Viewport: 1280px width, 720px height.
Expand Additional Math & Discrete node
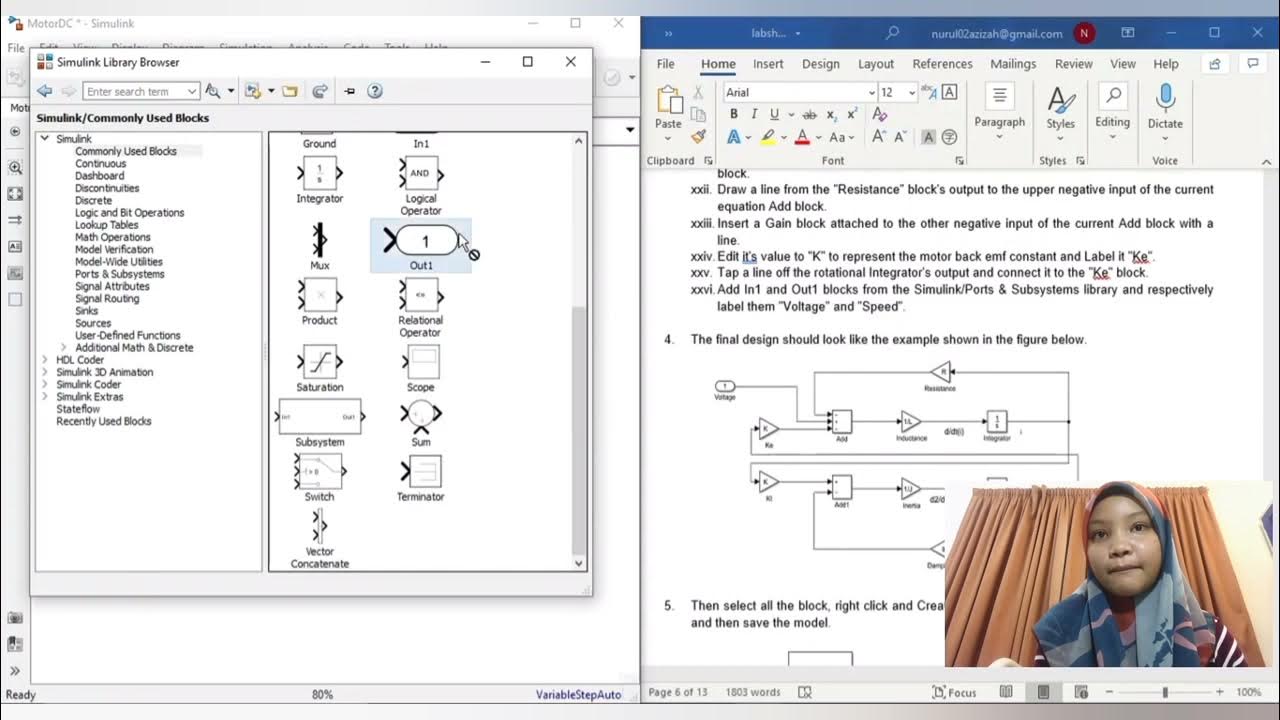pos(64,347)
